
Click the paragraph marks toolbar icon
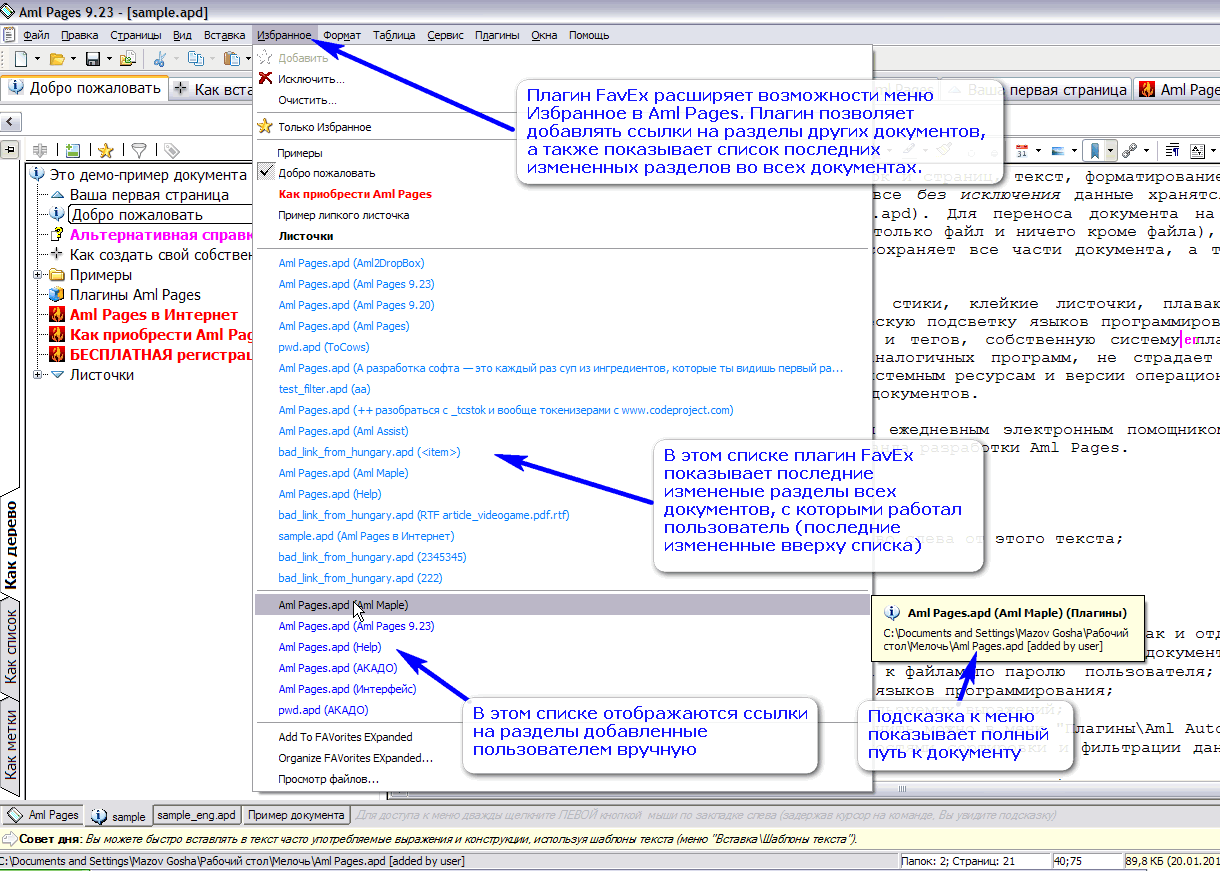coord(1172,151)
